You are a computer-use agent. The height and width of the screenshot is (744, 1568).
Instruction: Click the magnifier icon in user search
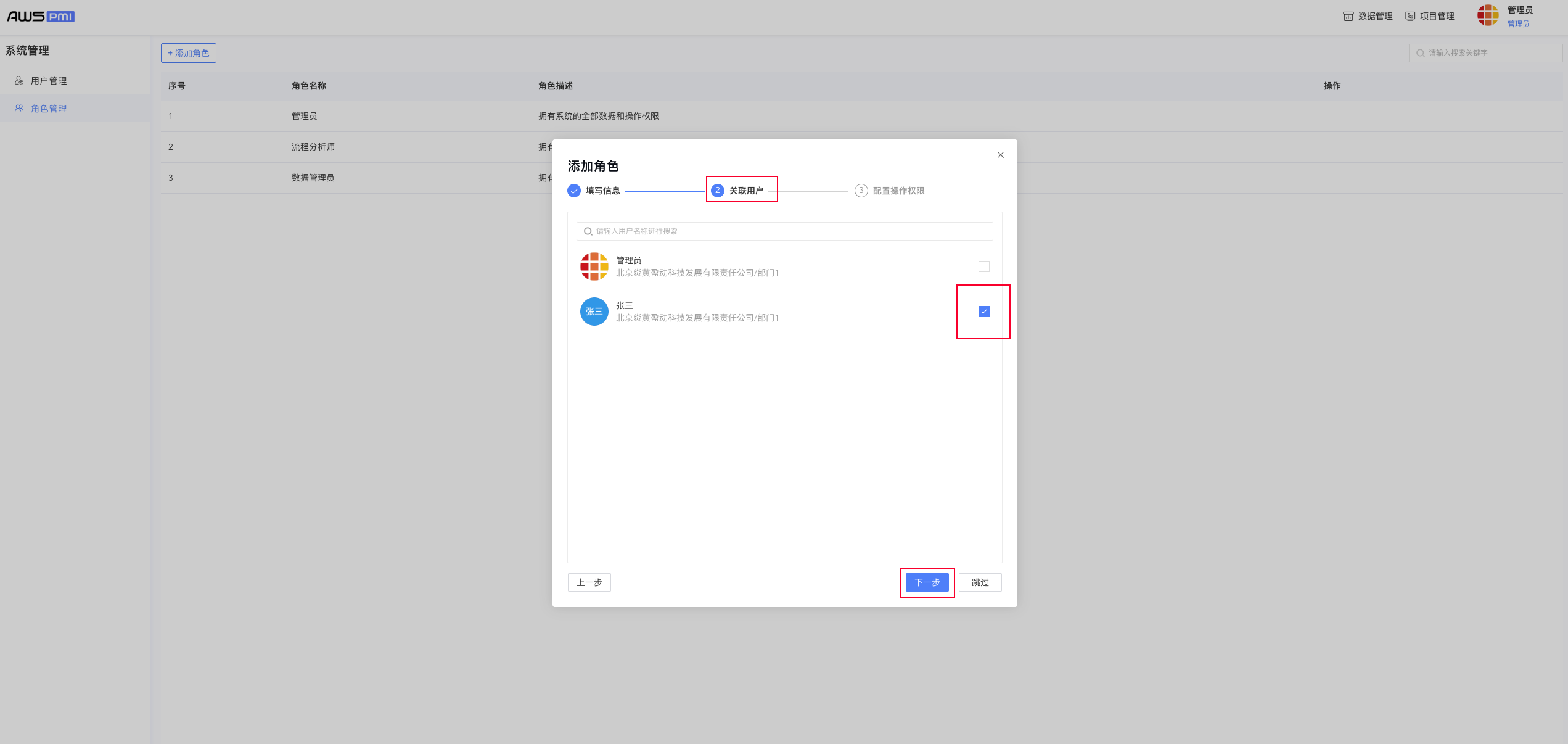(x=588, y=231)
